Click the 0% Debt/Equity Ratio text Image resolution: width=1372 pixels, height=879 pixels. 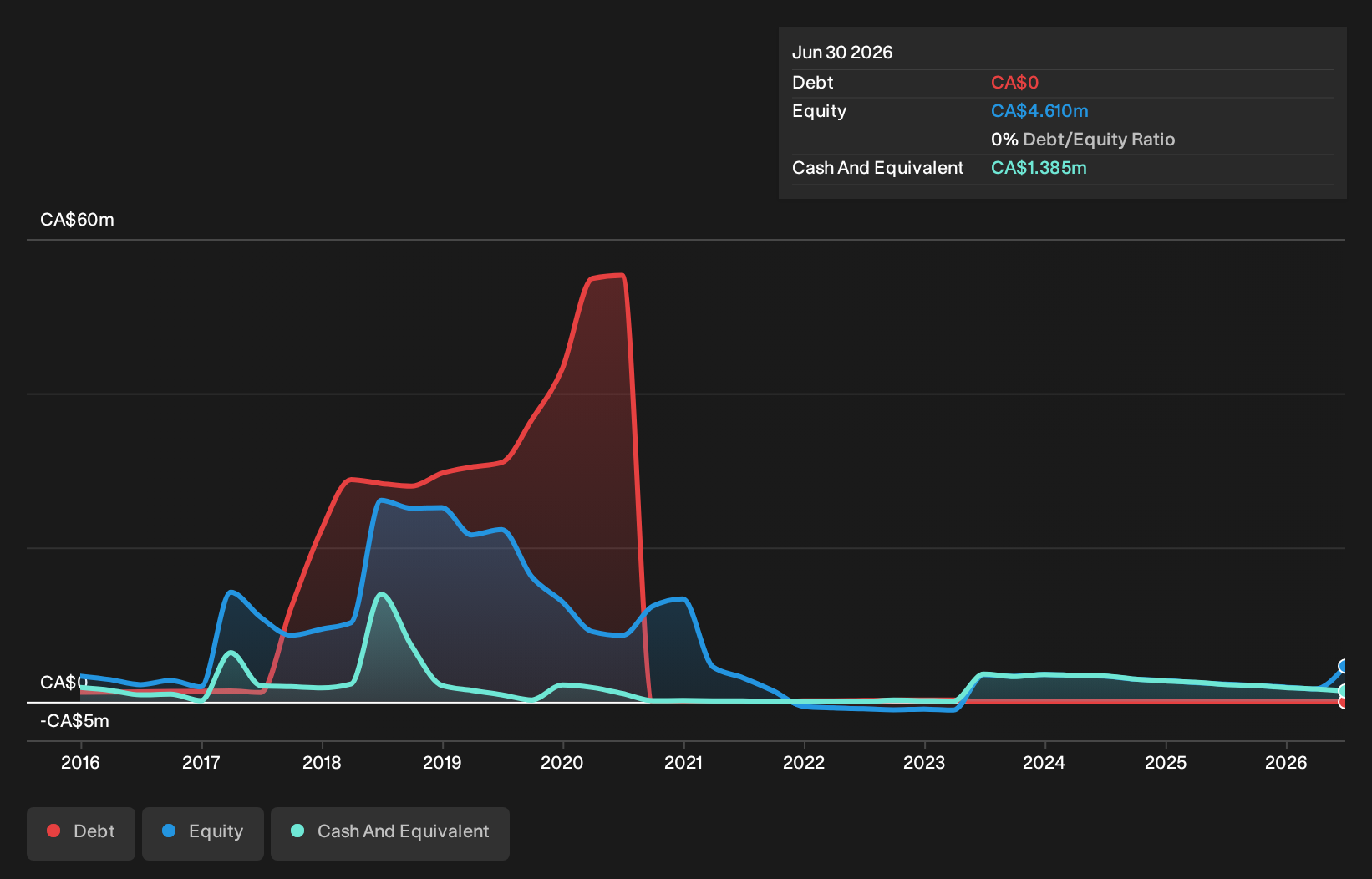1083,140
